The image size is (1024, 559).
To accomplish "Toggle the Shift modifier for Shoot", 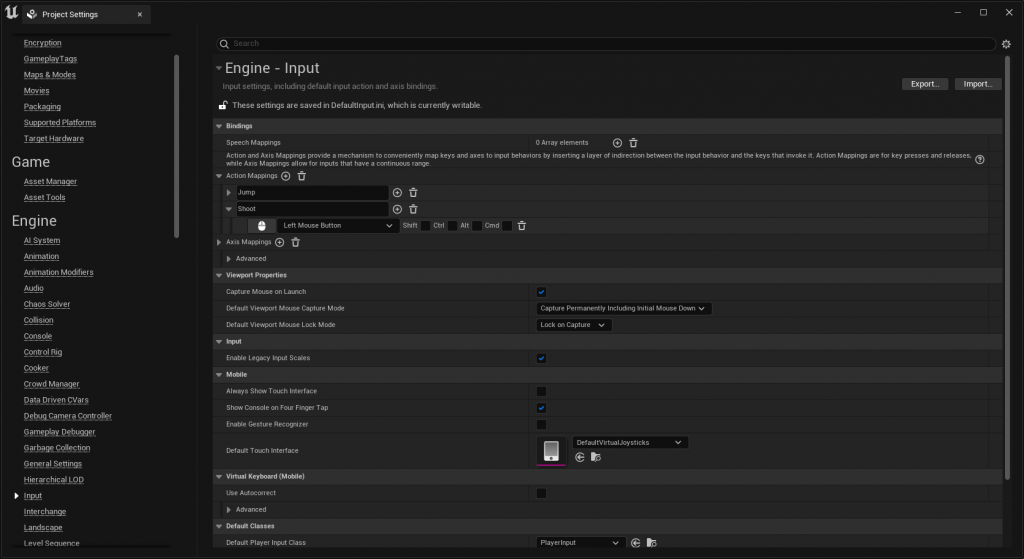I will point(426,225).
